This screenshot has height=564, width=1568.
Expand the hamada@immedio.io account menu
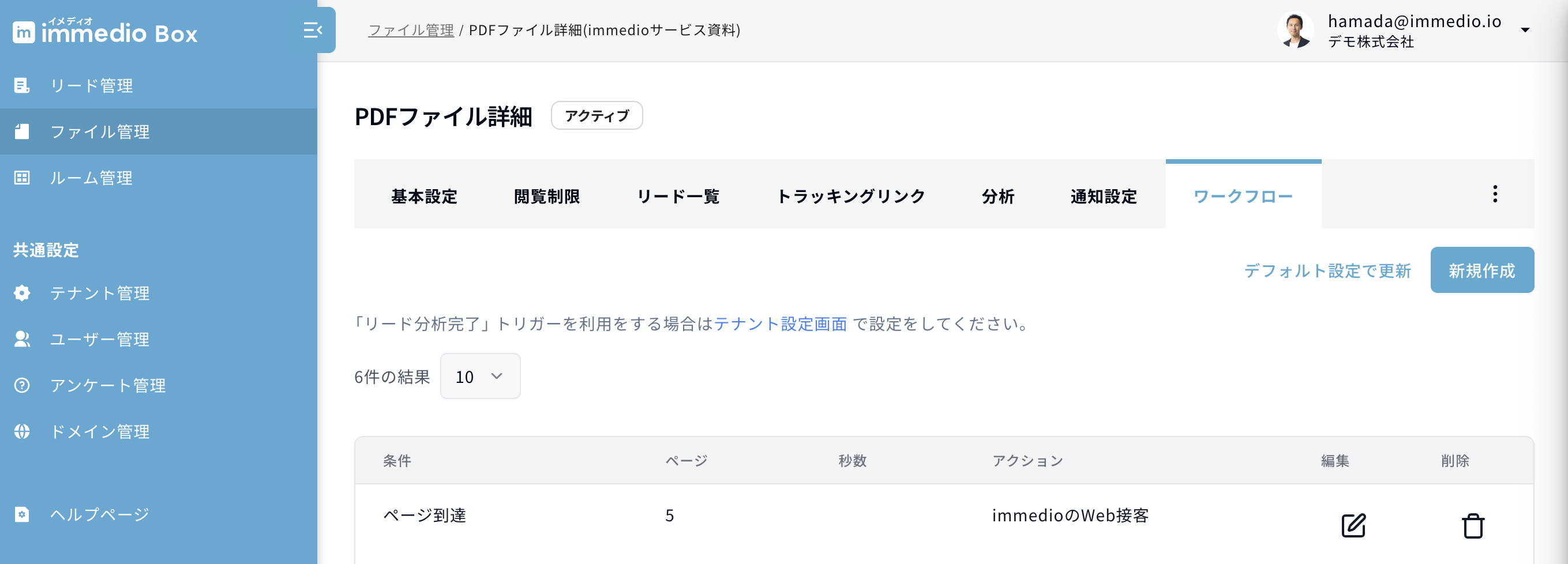click(x=1525, y=30)
